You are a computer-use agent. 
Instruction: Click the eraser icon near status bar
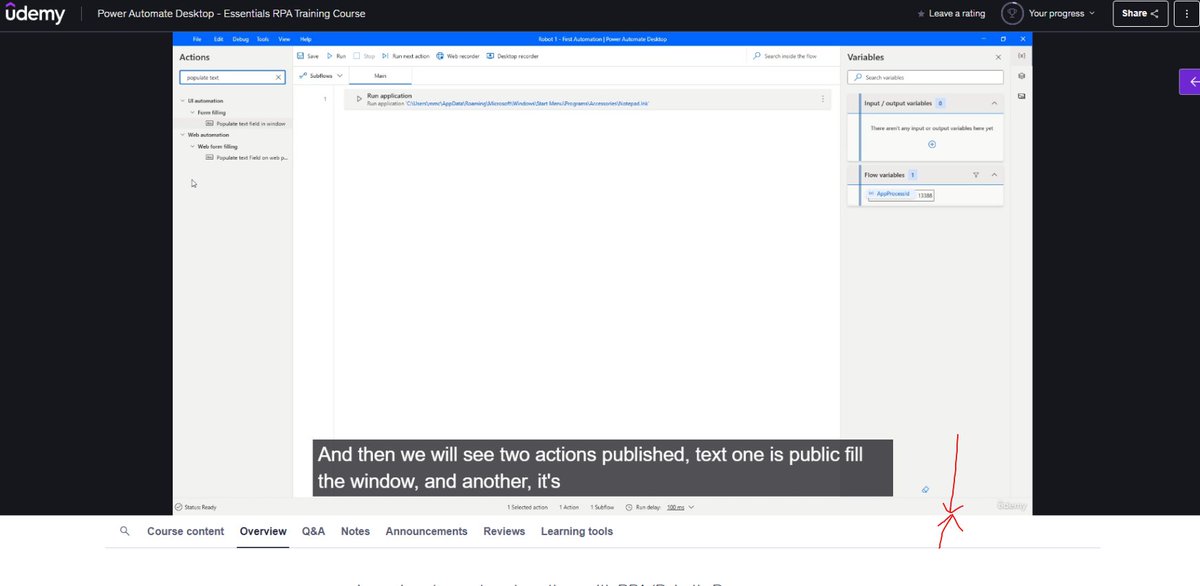[x=926, y=490]
